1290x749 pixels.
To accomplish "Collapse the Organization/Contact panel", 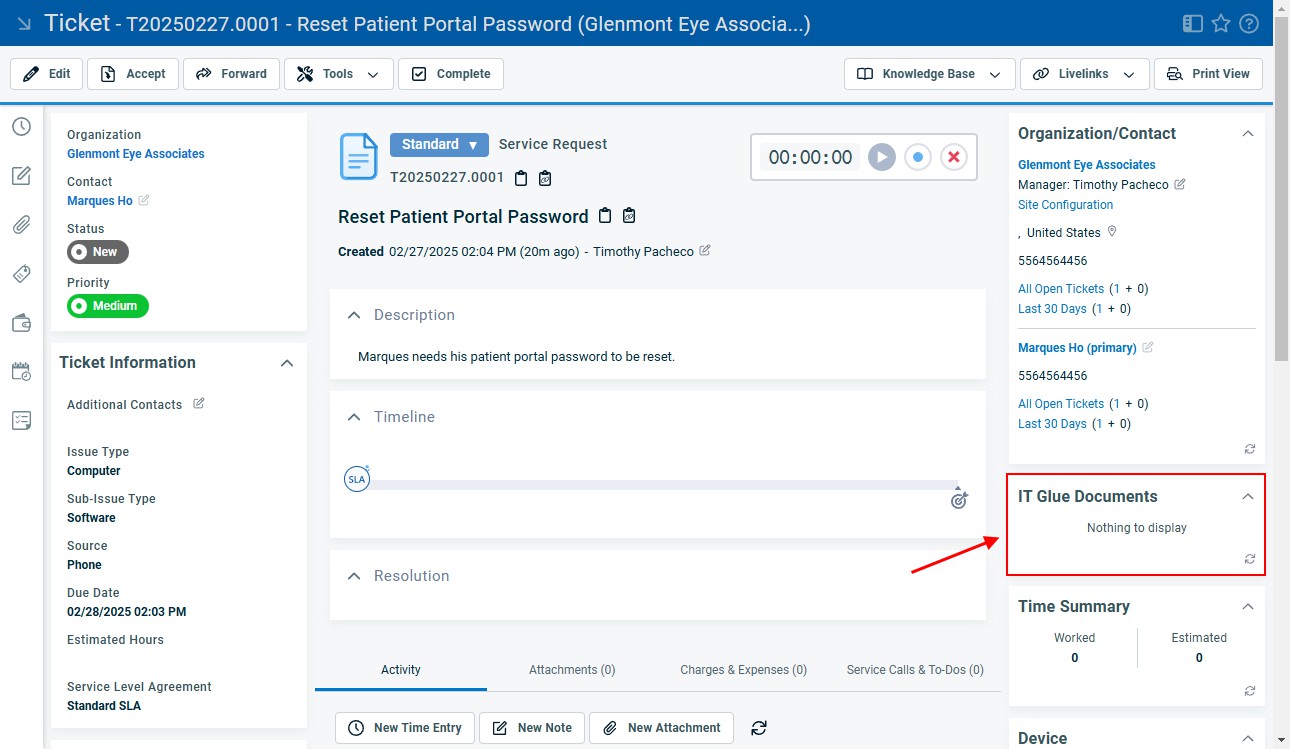I will point(1248,134).
